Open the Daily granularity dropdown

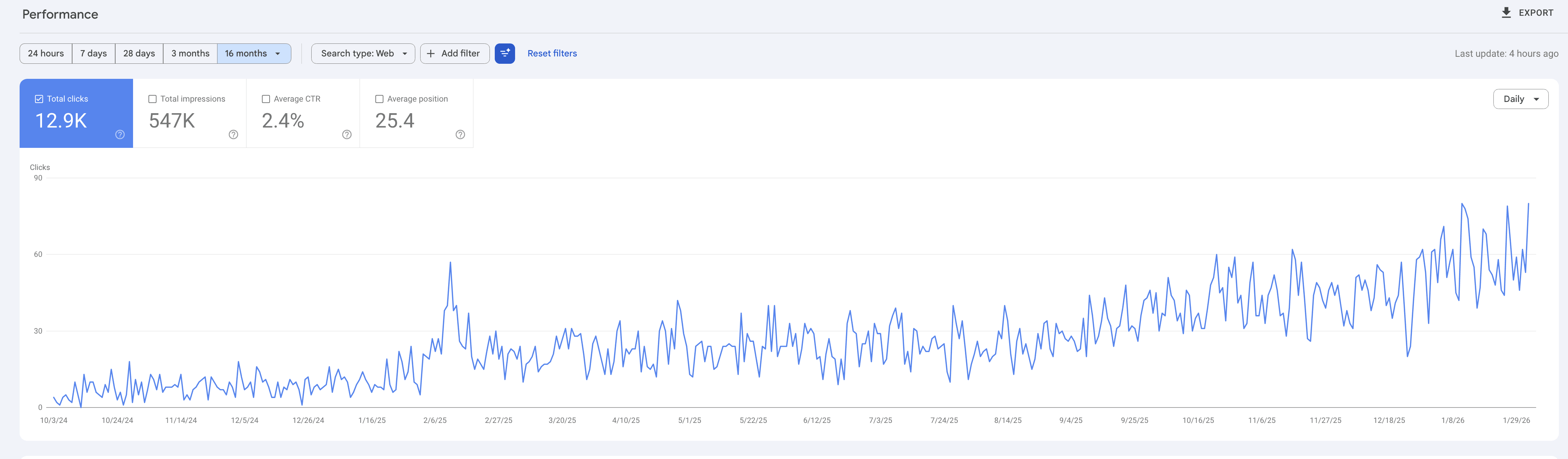[1520, 99]
